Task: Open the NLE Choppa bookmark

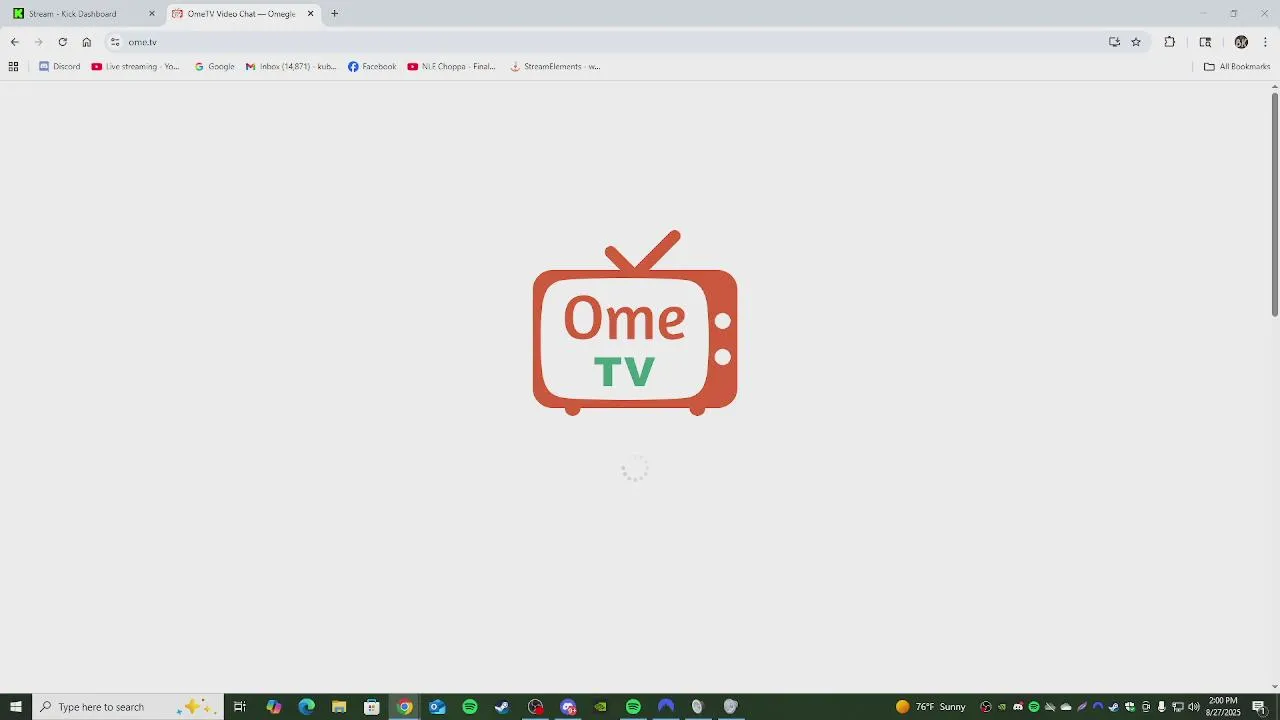Action: click(x=451, y=67)
